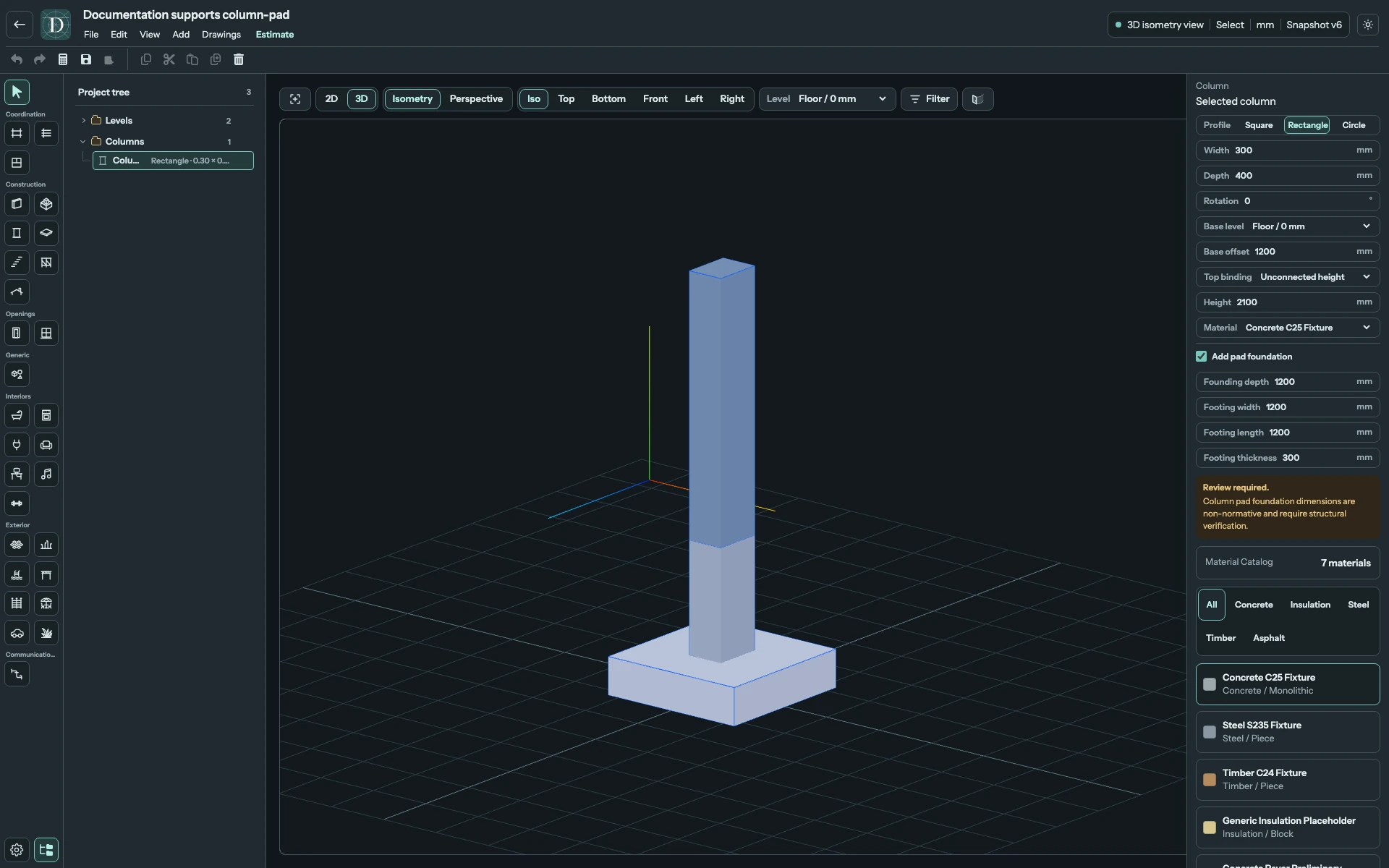Set column profile to Square

[1259, 125]
